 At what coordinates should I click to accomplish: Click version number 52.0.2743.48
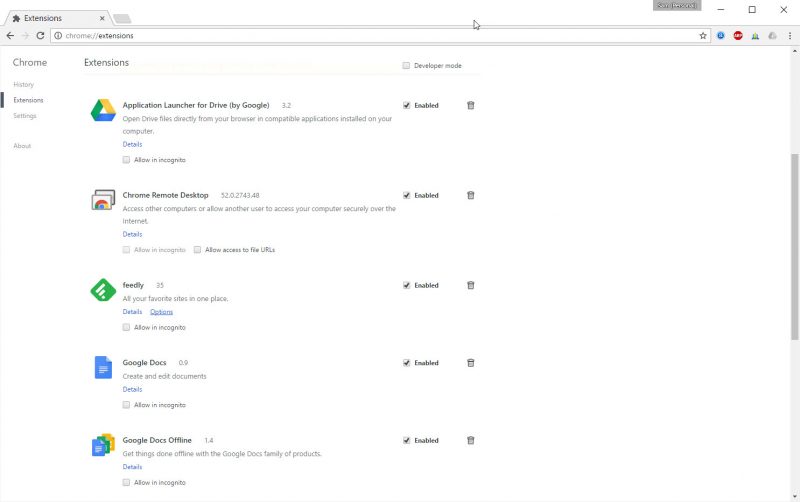(x=240, y=195)
